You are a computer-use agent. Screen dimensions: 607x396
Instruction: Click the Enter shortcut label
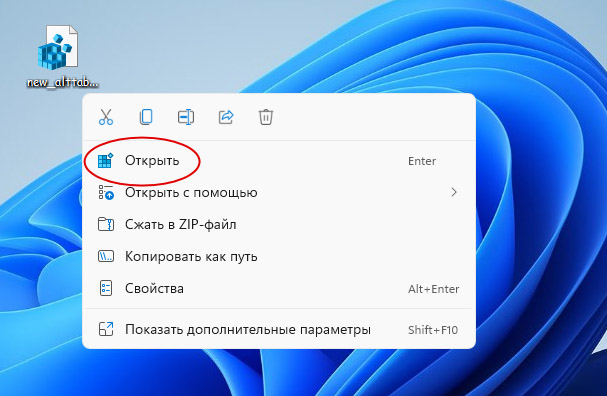point(422,161)
